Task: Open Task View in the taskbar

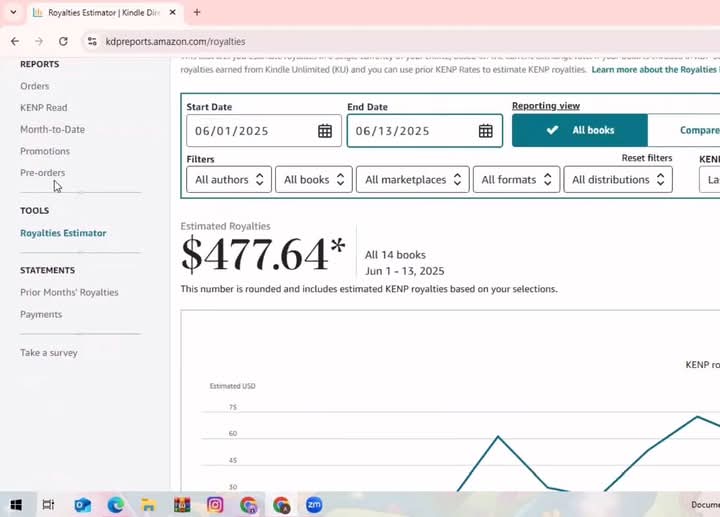Action: (48, 505)
